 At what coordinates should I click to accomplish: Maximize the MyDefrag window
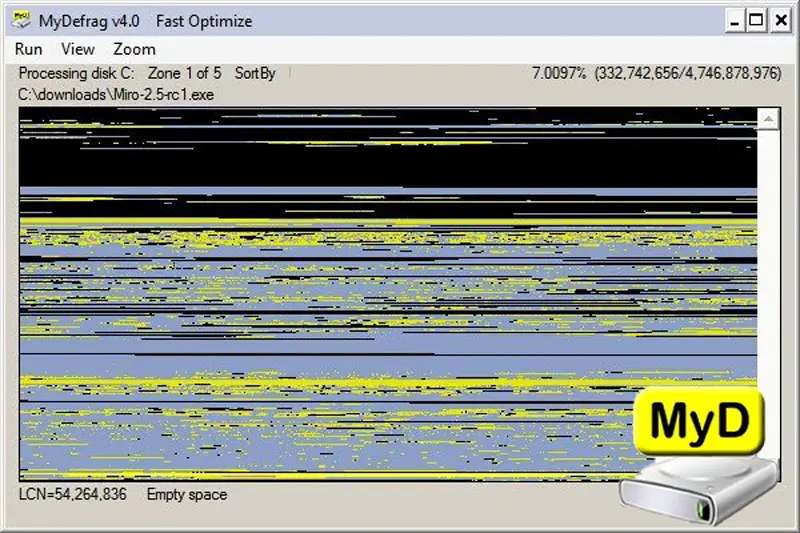pos(756,21)
